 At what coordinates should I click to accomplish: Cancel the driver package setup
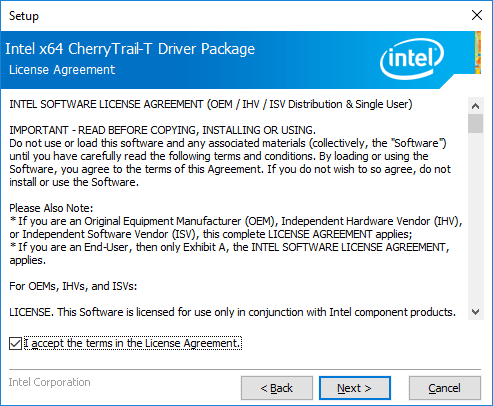point(445,388)
